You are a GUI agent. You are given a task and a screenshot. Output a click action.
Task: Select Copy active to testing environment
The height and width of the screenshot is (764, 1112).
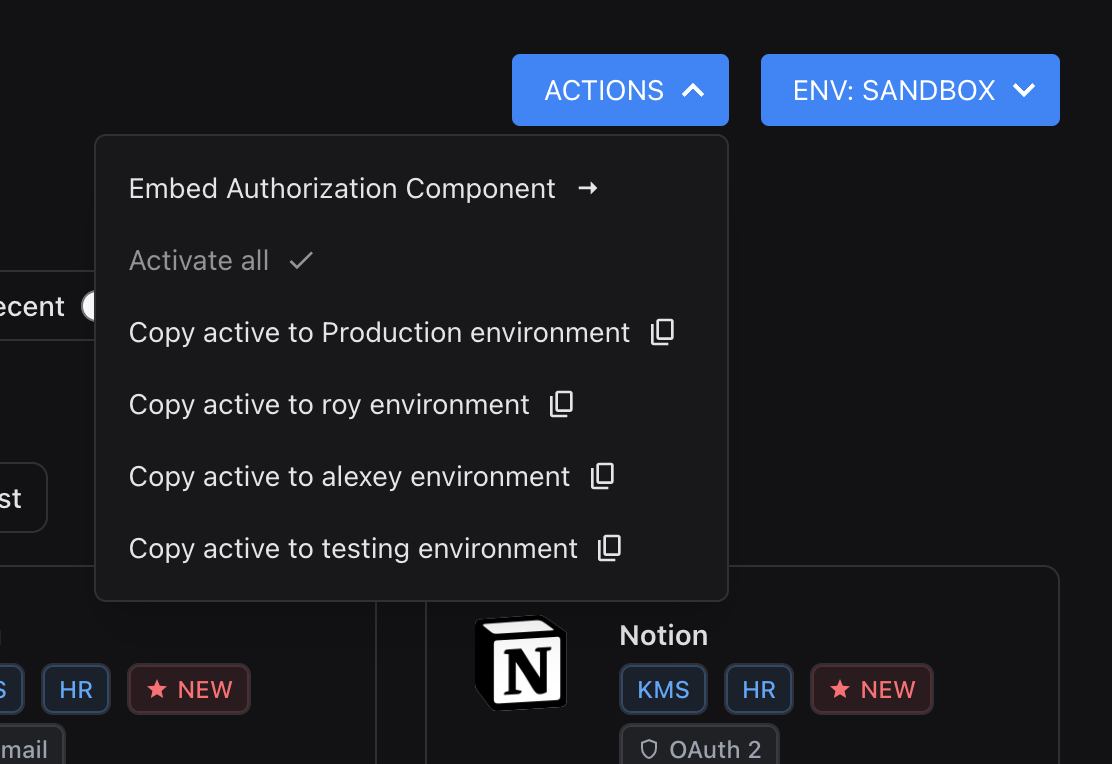click(x=353, y=549)
